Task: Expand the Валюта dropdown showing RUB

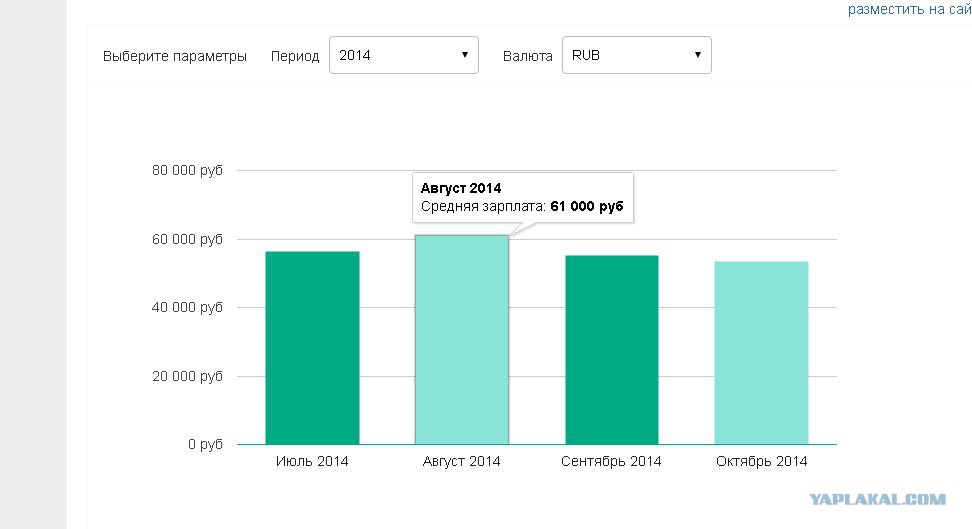Action: click(x=636, y=55)
